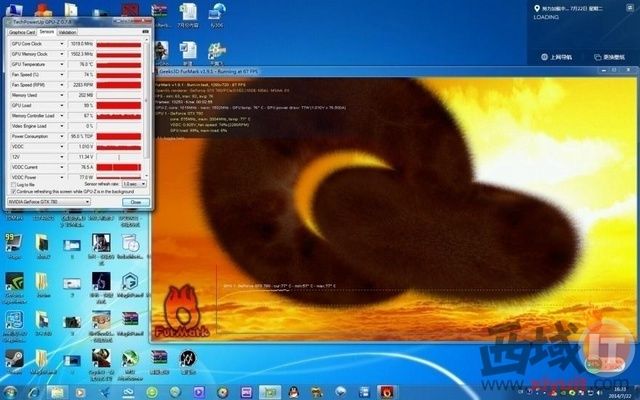Open the disc installer desktop icon

click(131, 243)
